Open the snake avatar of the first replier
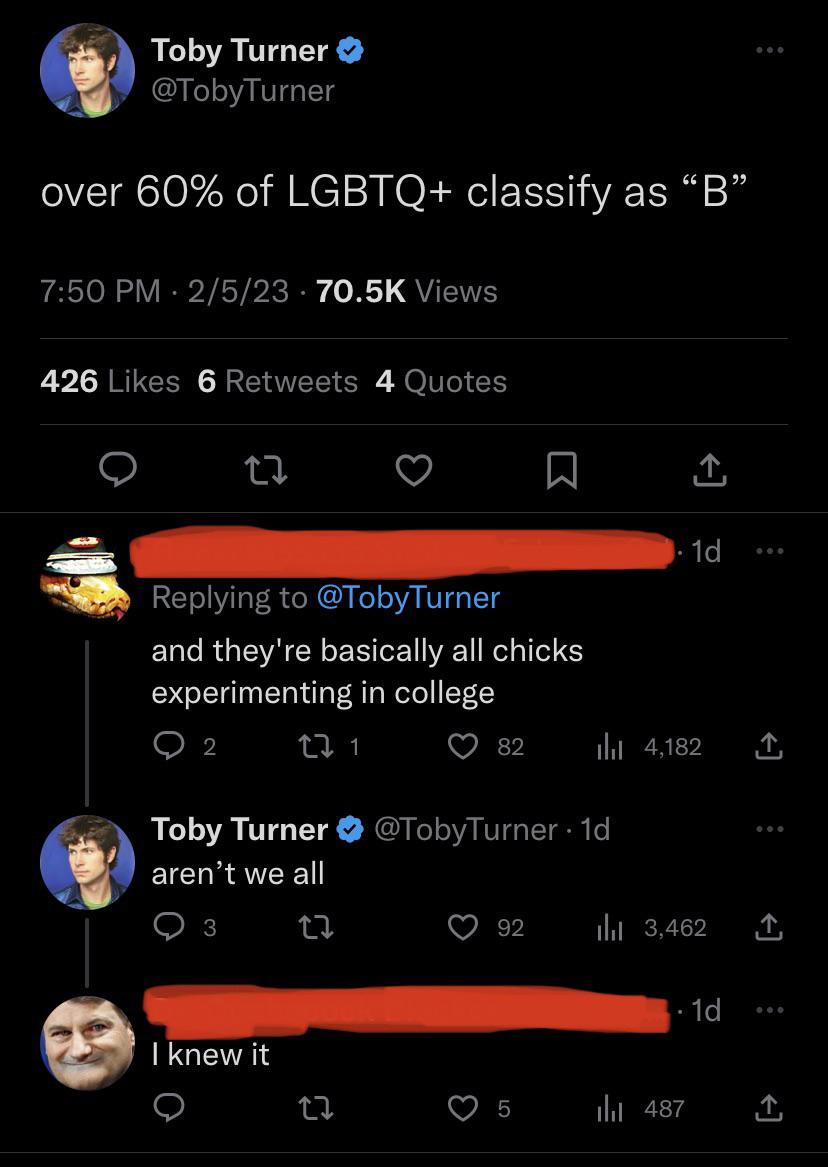Viewport: 828px width, 1167px height. pos(85,579)
